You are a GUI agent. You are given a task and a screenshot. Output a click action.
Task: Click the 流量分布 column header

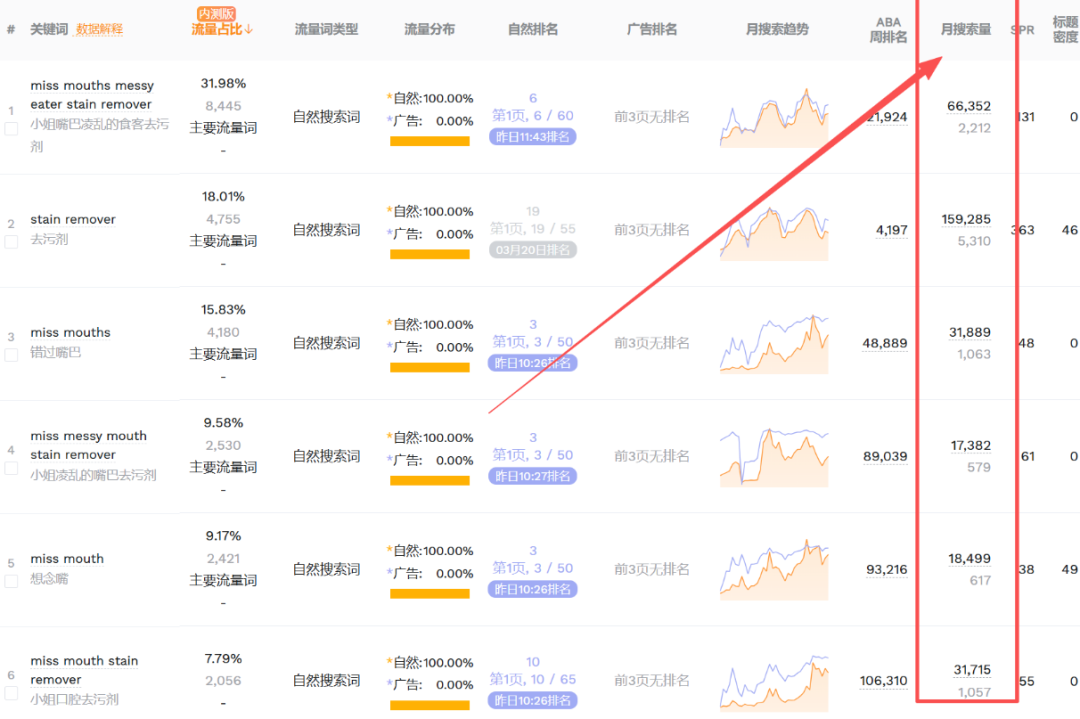[x=429, y=29]
